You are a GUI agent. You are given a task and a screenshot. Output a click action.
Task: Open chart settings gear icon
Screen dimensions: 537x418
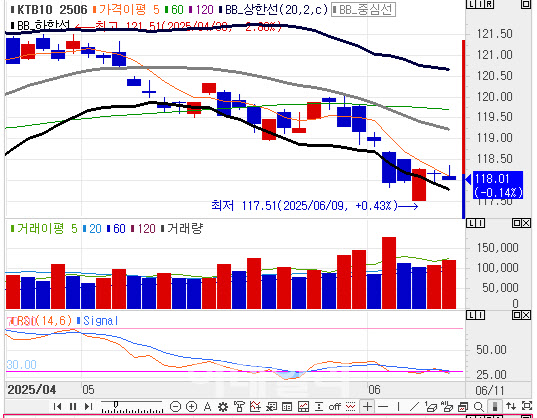click(223, 407)
